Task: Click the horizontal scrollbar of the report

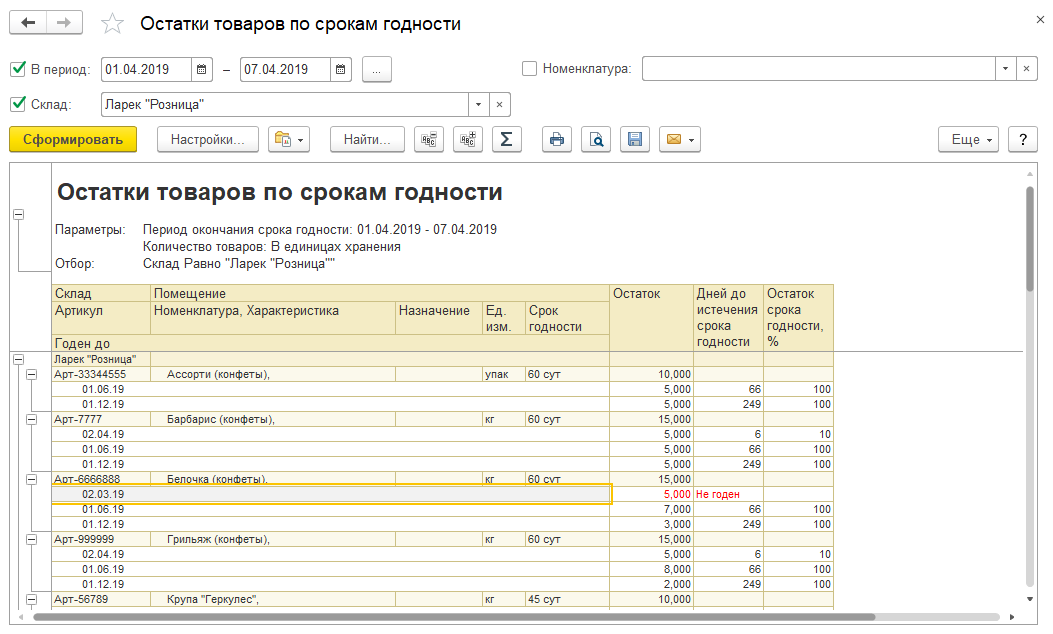Action: coord(450,617)
